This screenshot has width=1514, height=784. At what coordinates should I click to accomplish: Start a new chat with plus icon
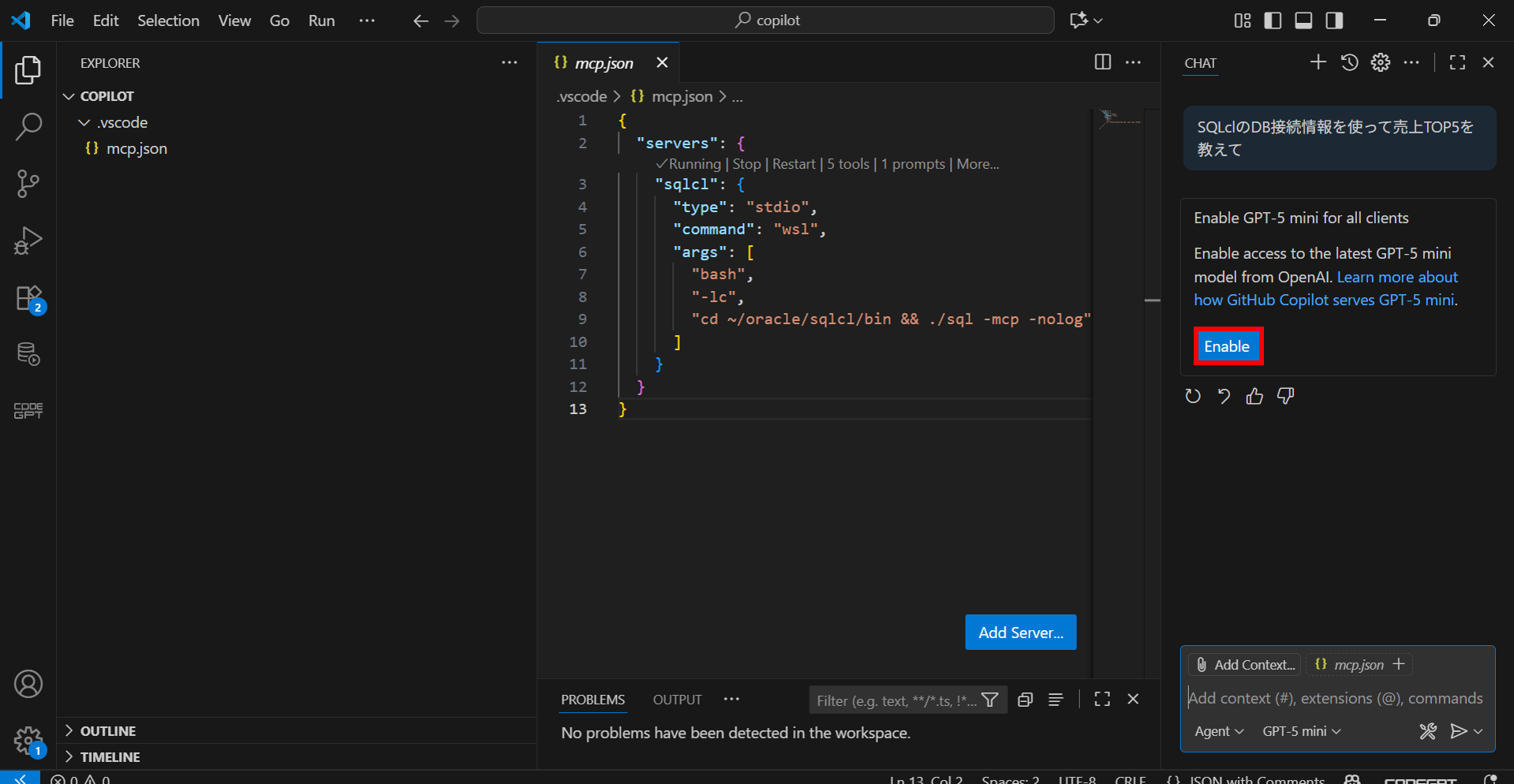(x=1318, y=62)
